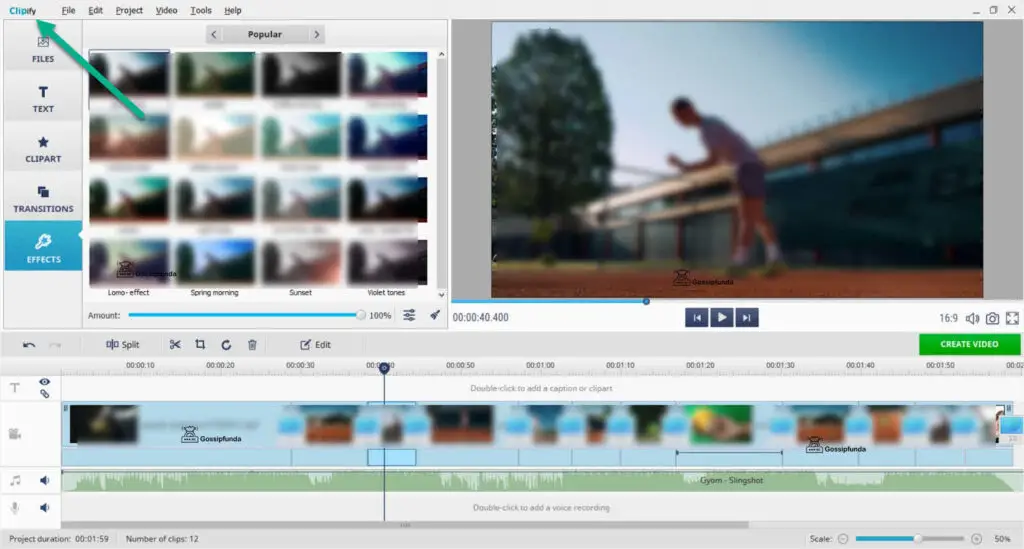Adjust the timeline Scale slider
This screenshot has height=549, width=1024.
[x=910, y=539]
